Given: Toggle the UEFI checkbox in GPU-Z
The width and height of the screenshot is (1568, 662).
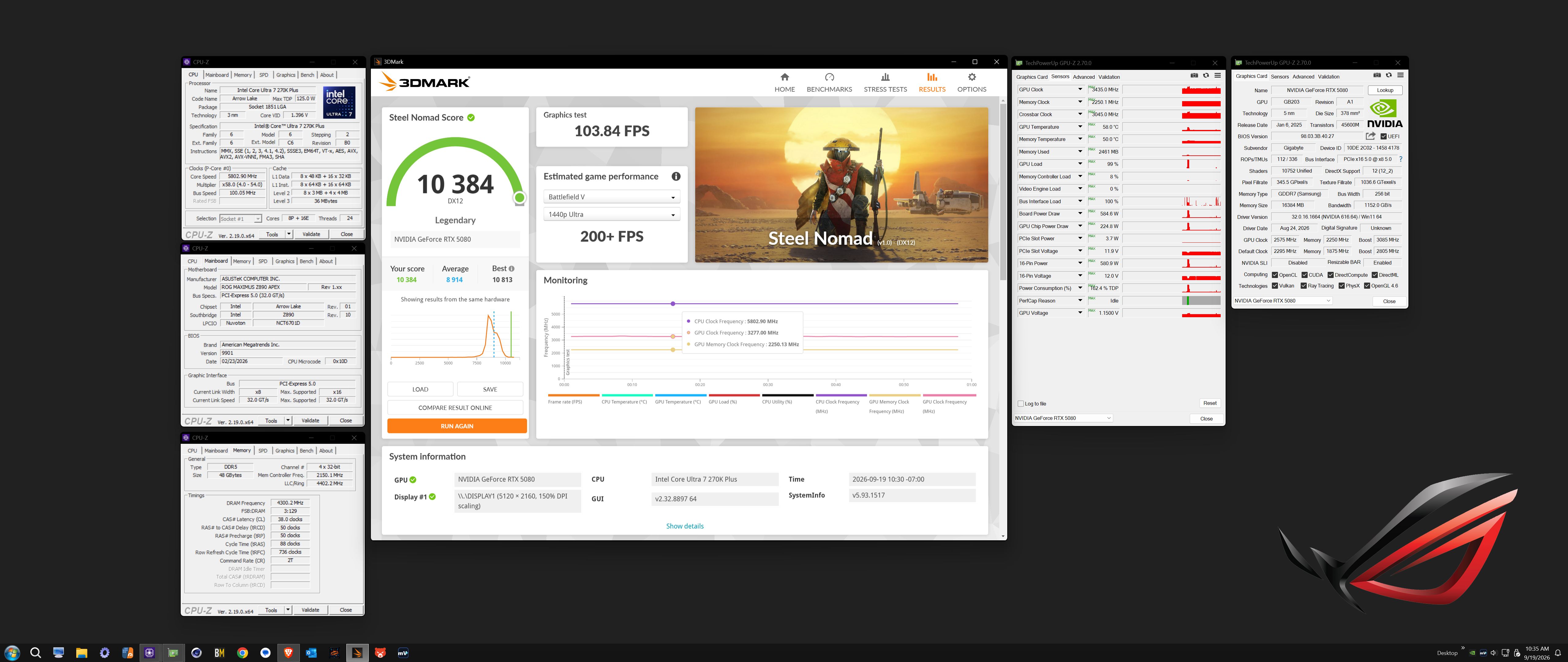Looking at the screenshot, I should (1384, 136).
